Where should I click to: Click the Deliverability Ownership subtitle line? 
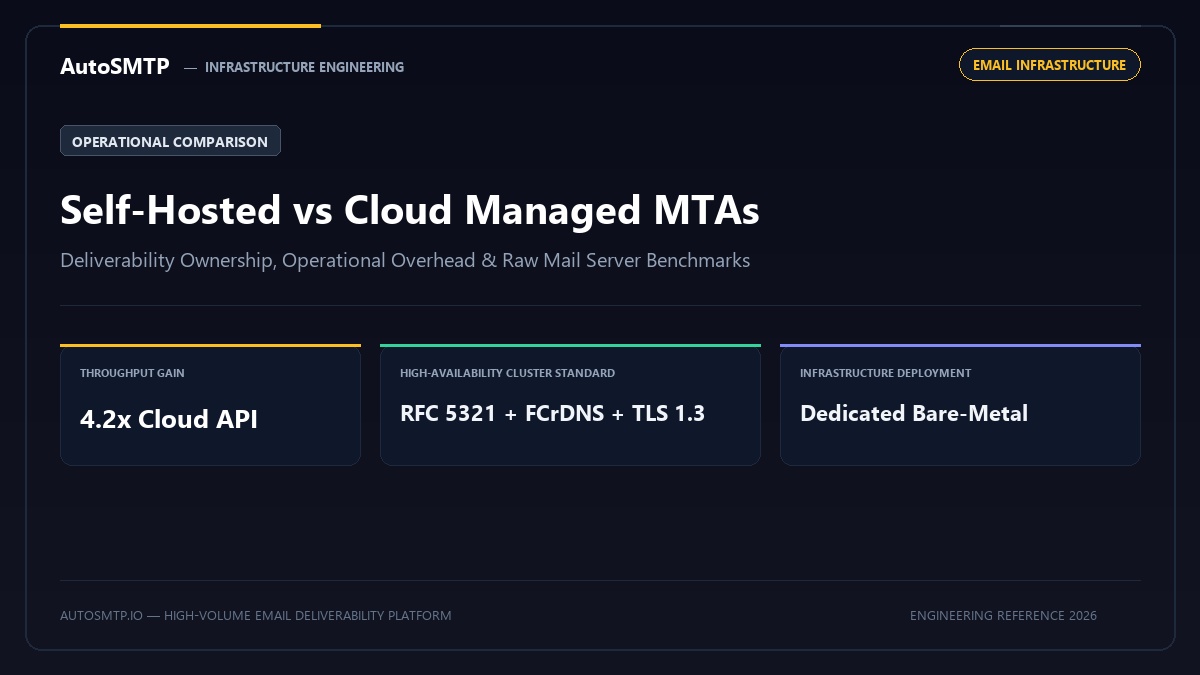pos(405,260)
